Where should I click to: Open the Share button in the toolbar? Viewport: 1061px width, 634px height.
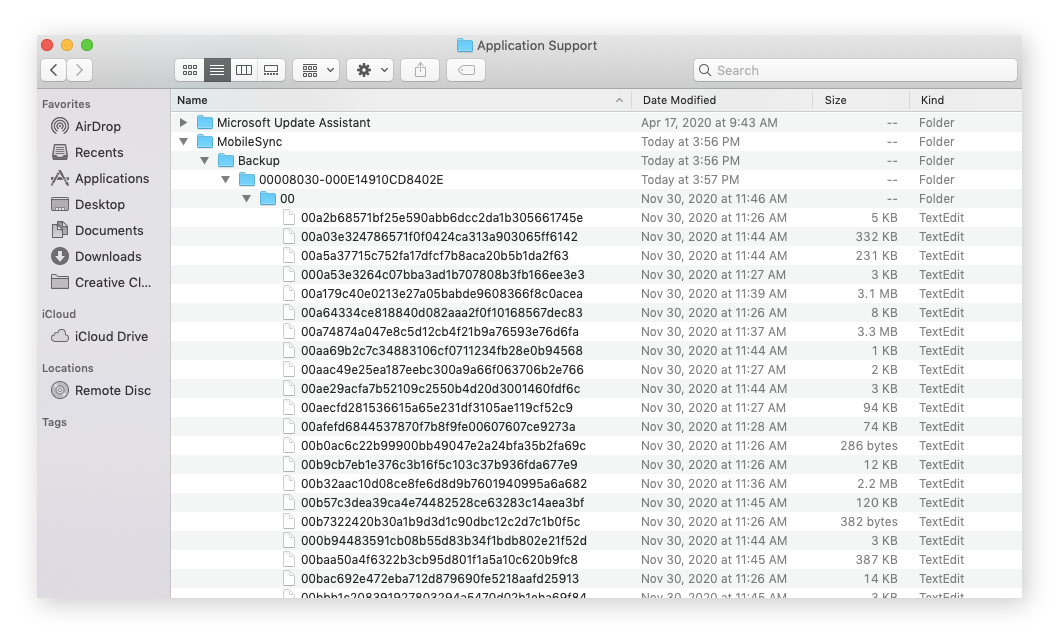(419, 70)
